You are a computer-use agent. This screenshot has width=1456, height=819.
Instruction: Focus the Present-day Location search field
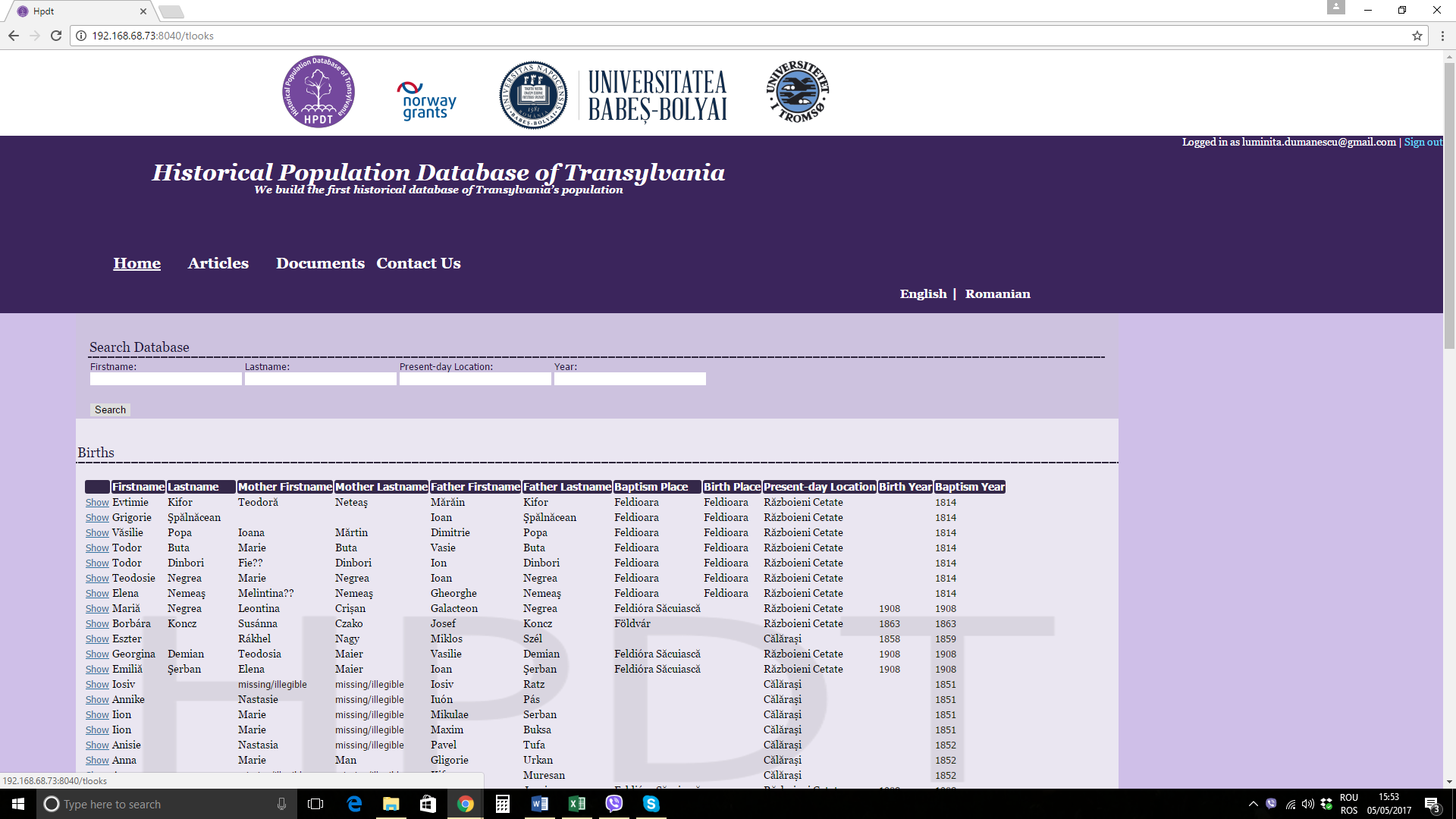pos(475,378)
